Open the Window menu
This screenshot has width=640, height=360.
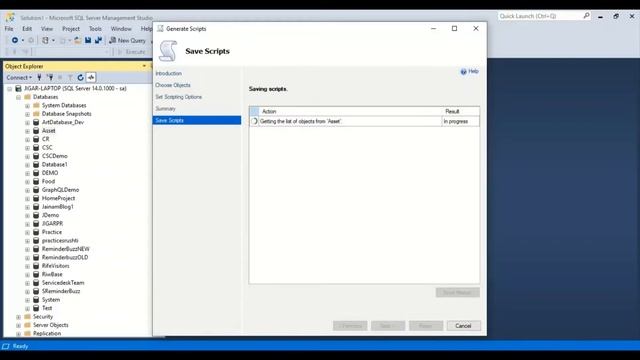point(121,29)
